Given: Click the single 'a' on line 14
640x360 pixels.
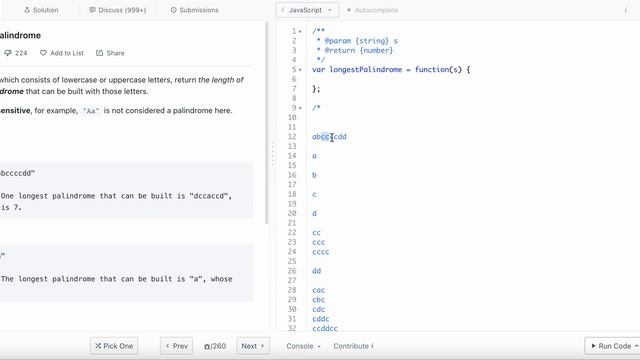Looking at the screenshot, I should point(314,156).
